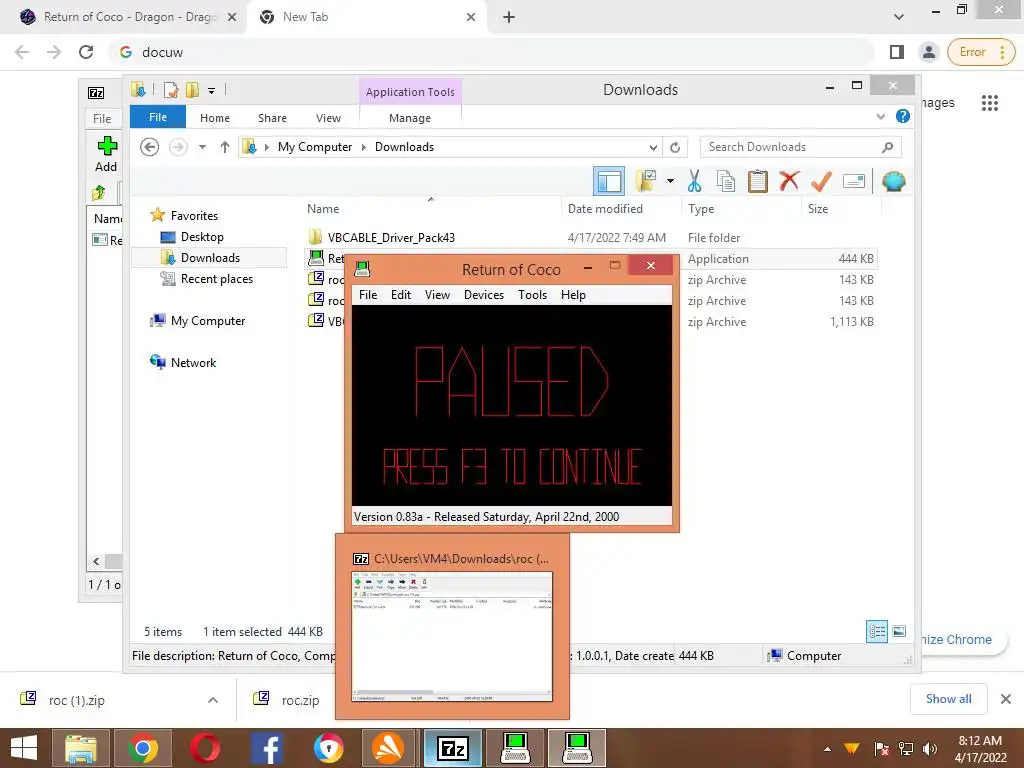Switch to large icons view in status bar
The width and height of the screenshot is (1024, 768).
[899, 631]
